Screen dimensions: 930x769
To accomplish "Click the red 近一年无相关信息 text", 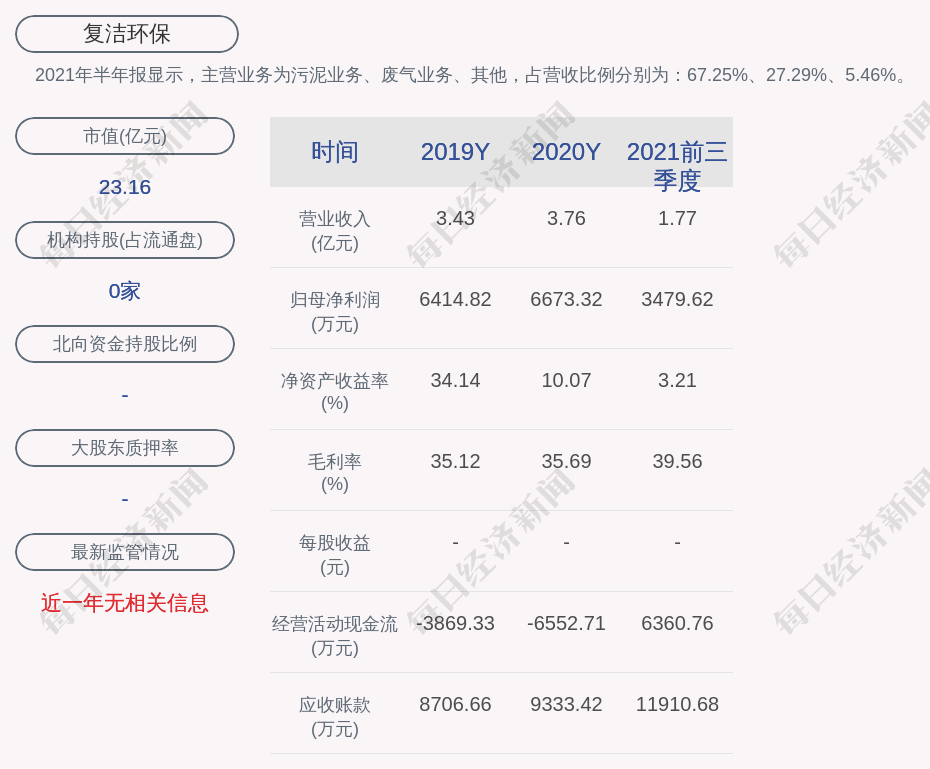I will pos(125,603).
